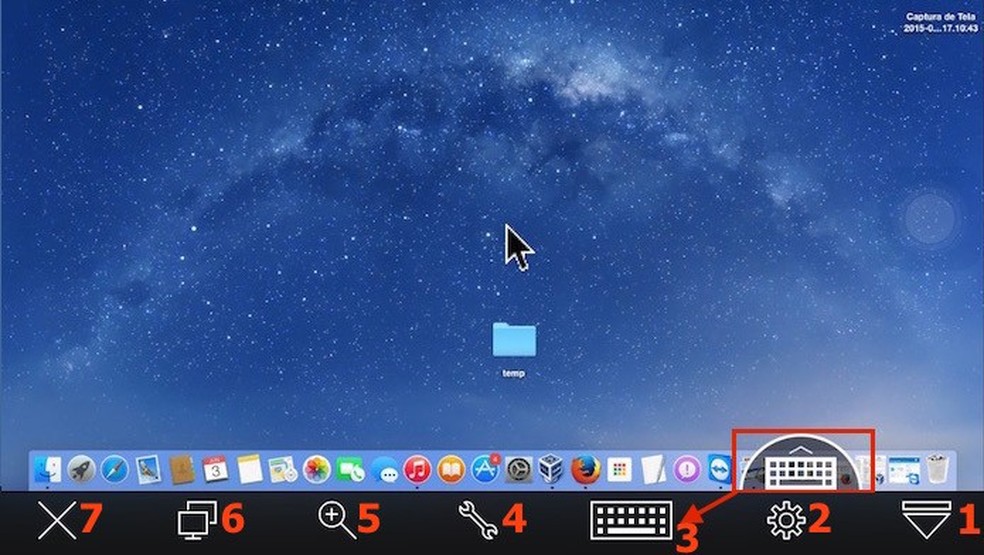Image resolution: width=984 pixels, height=555 pixels.
Task: Open the temp folder on the desktop
Action: point(514,340)
